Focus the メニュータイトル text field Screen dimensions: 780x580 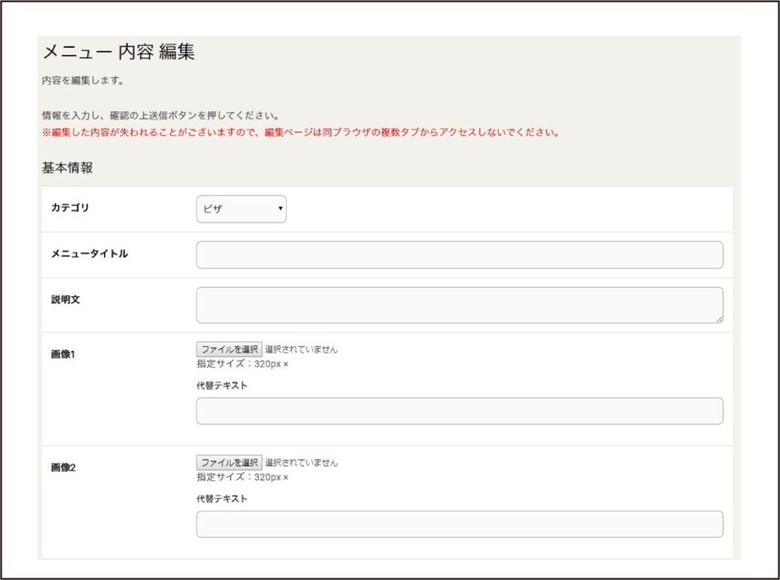point(460,255)
